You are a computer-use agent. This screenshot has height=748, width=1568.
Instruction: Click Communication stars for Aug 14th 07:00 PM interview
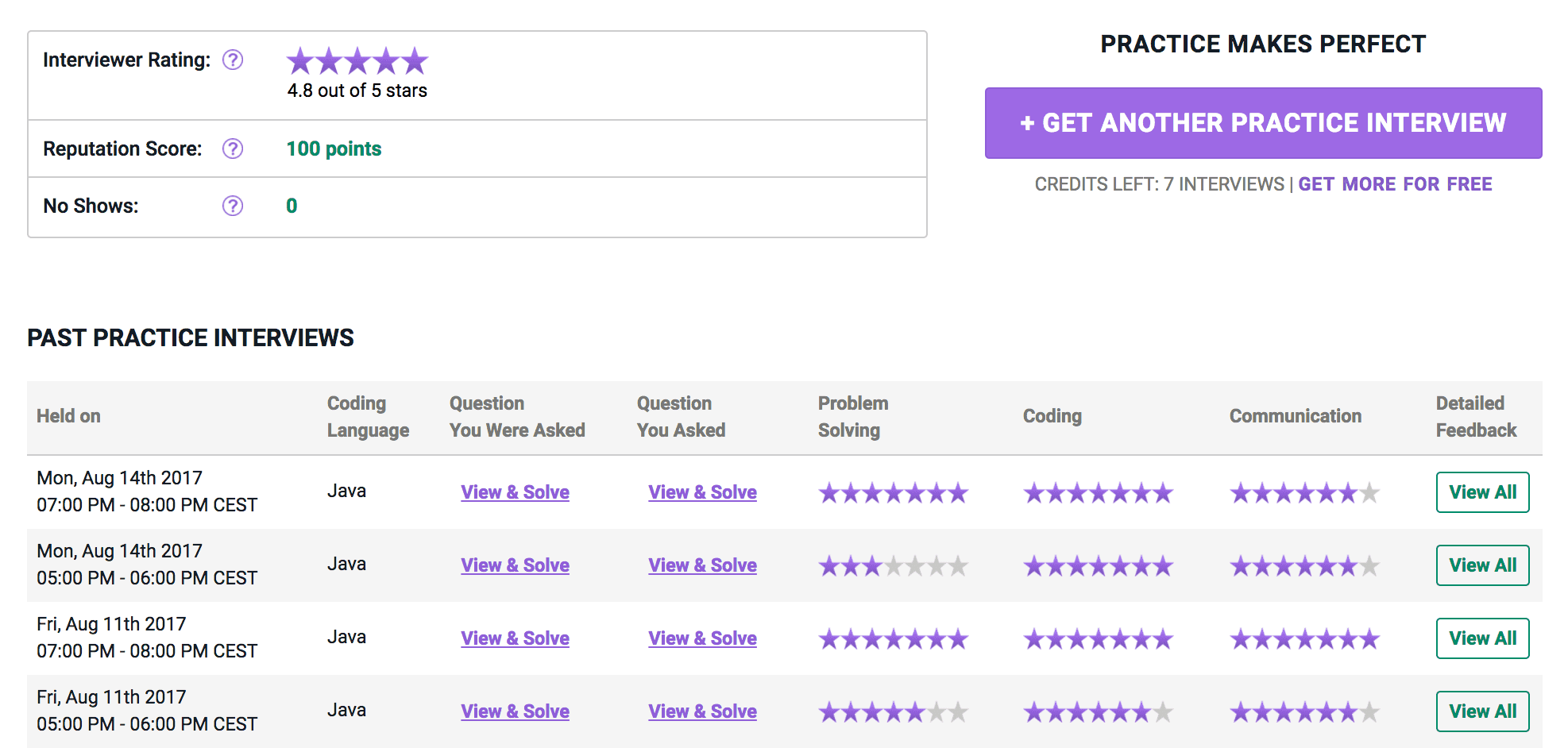pos(1304,493)
